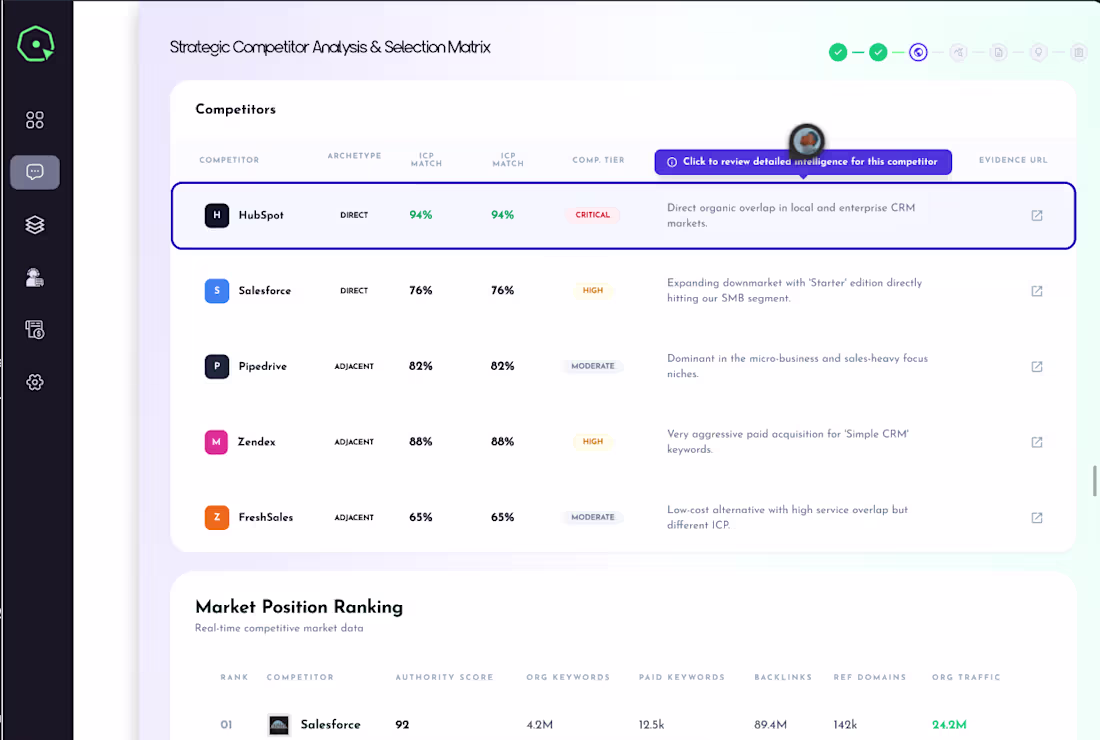
Task: Select HubSpot CRITICAL tier badge
Action: [593, 215]
